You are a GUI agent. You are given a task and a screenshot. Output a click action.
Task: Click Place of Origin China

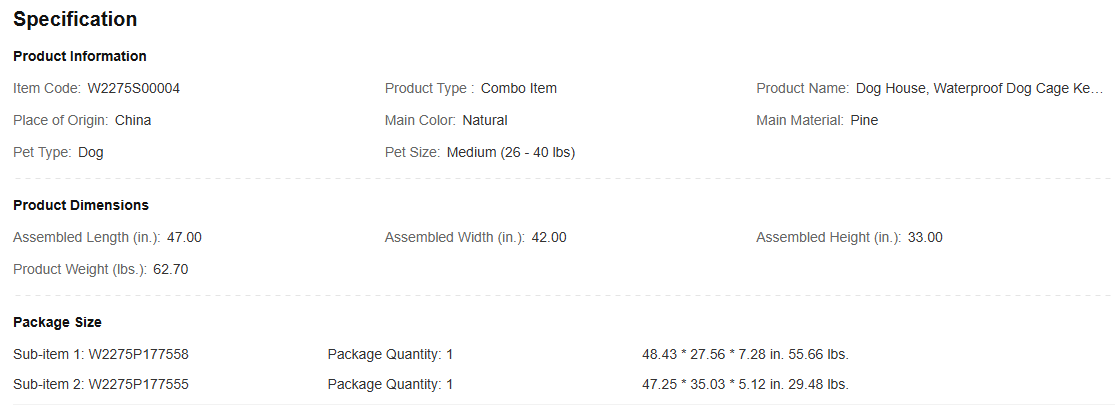click(133, 120)
